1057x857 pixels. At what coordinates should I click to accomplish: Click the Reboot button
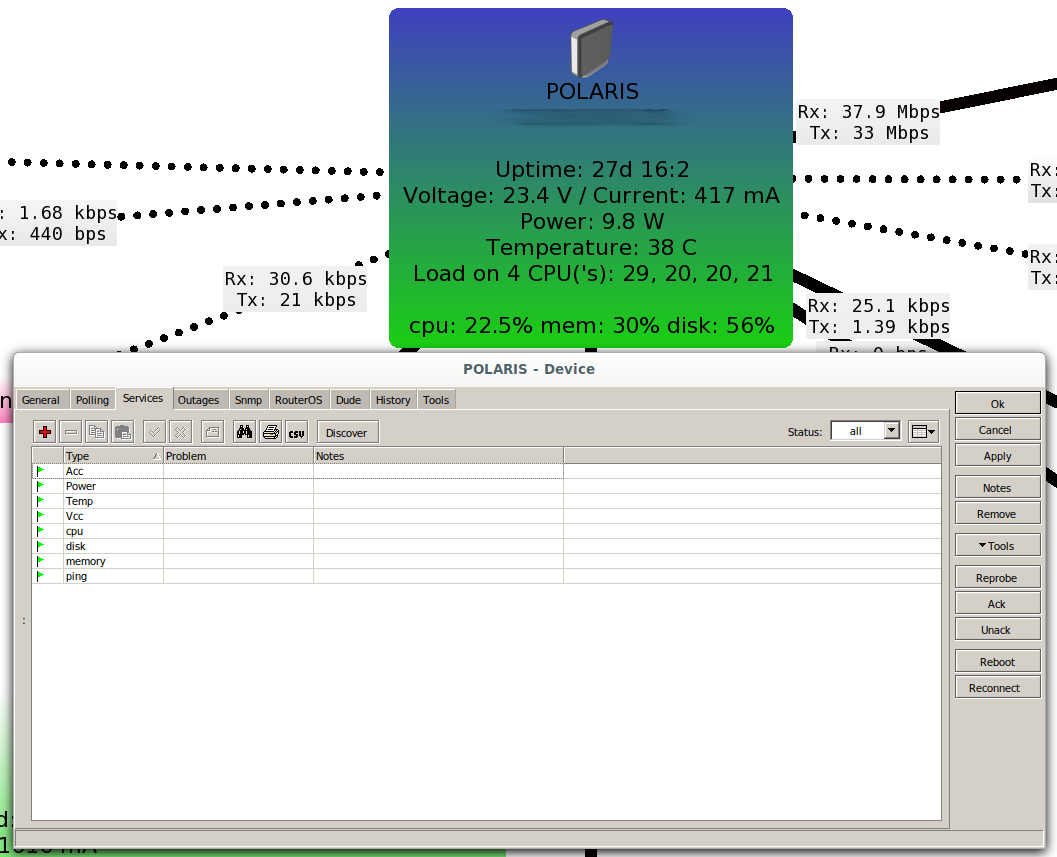tap(997, 662)
